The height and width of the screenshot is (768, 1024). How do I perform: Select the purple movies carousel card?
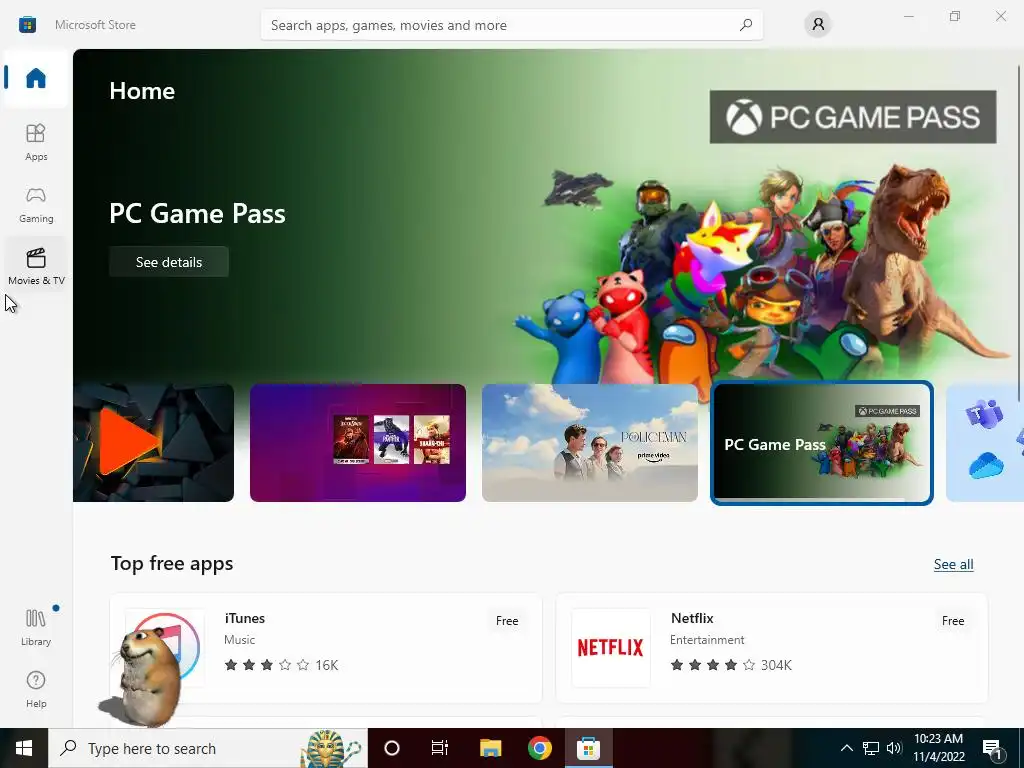358,443
